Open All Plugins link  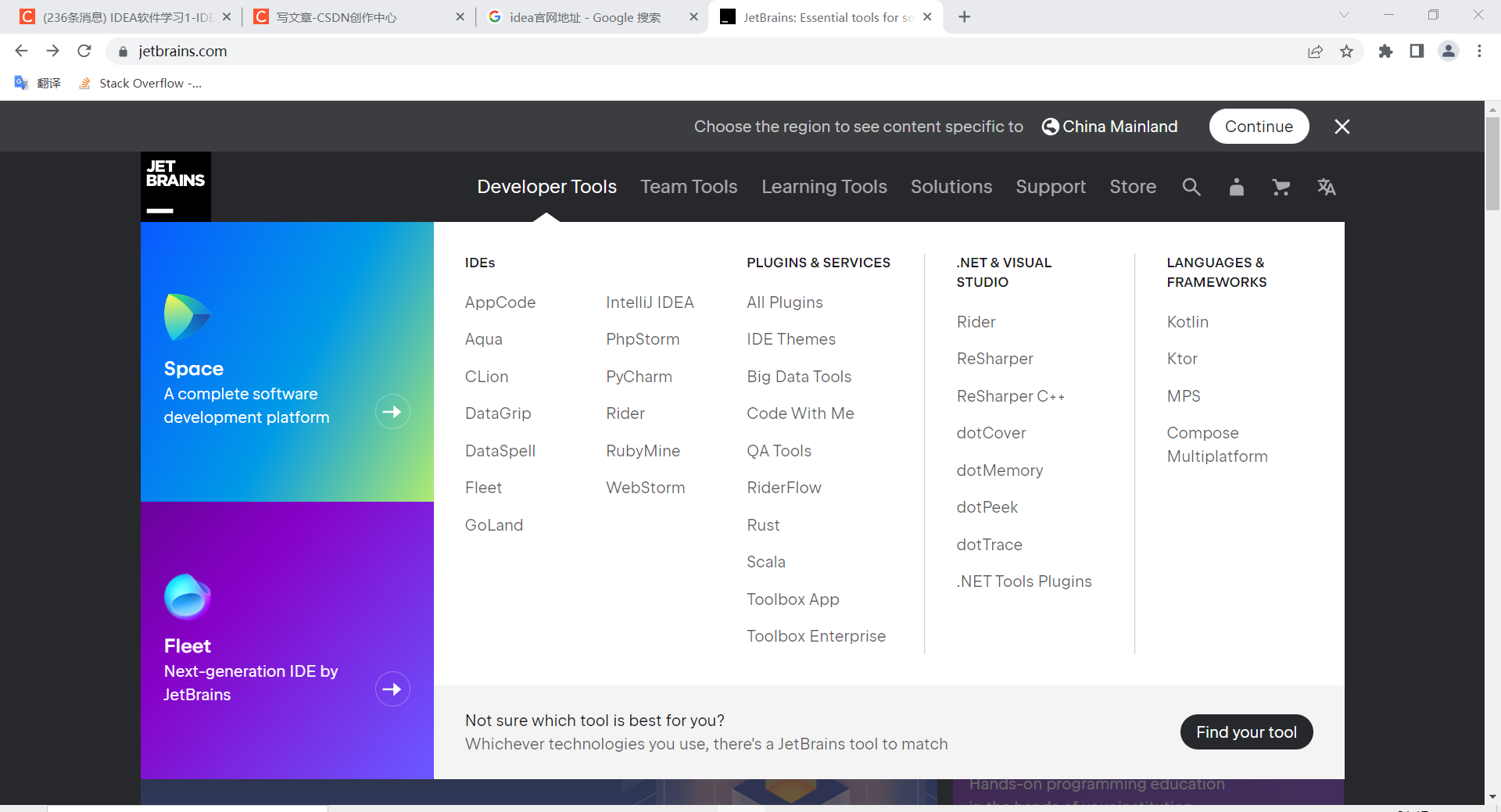tap(785, 302)
